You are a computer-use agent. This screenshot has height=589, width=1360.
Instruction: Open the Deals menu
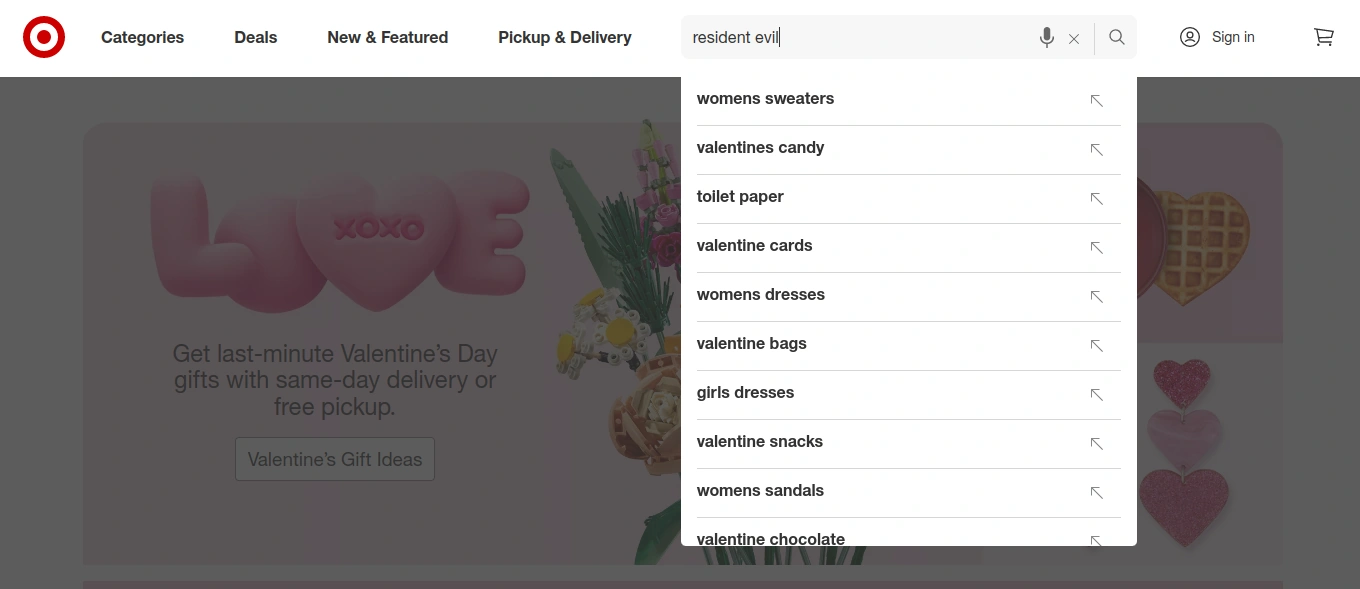(x=255, y=37)
